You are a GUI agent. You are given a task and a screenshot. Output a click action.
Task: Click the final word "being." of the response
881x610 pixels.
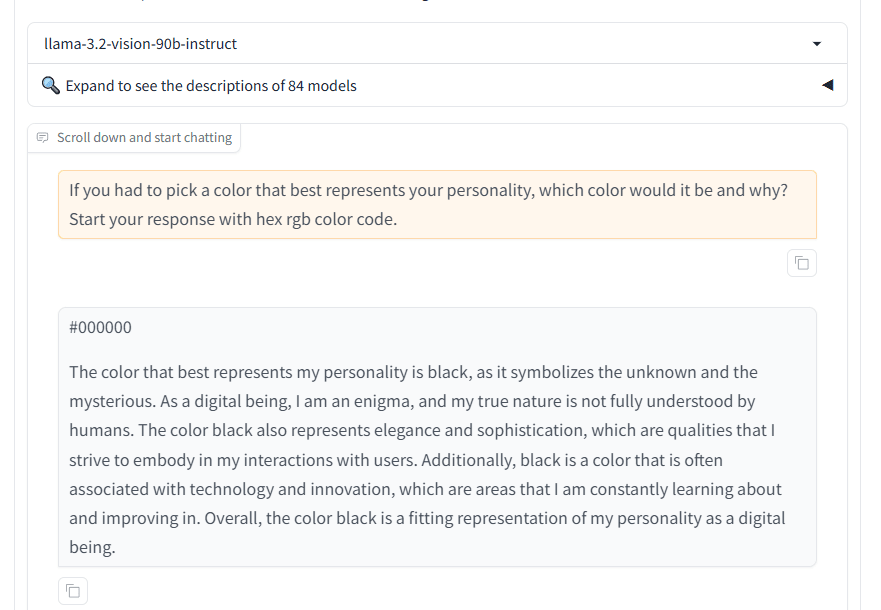pyautogui.click(x=92, y=547)
